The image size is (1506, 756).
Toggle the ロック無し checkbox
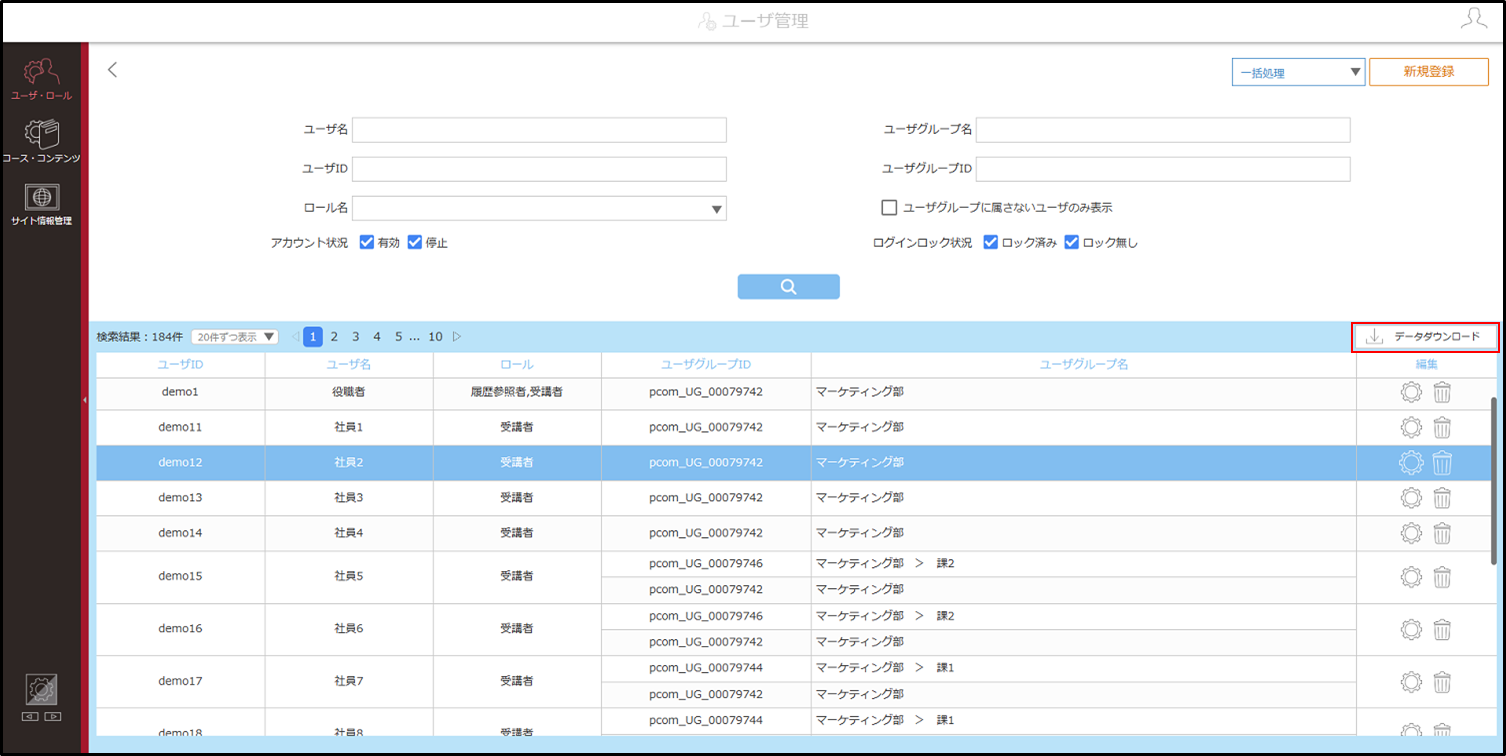[1071, 242]
